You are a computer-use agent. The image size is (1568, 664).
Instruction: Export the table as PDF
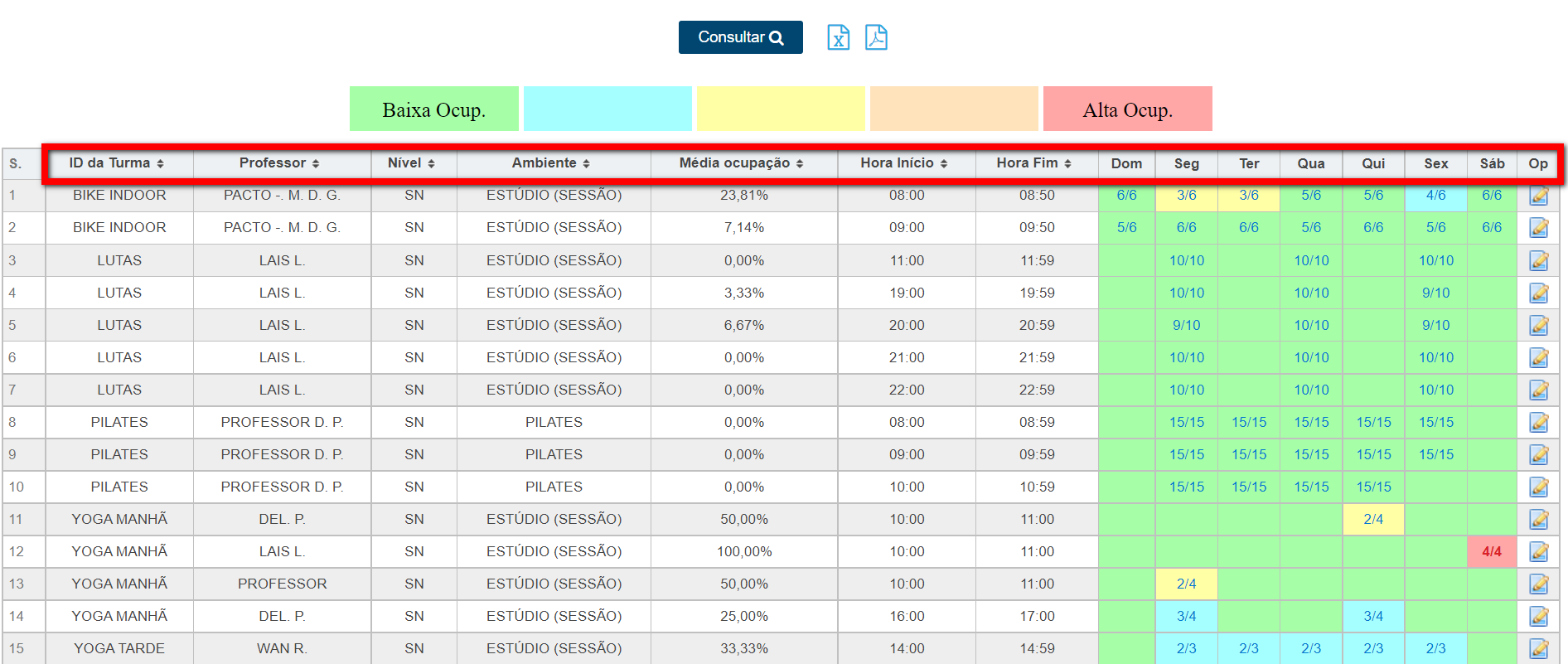point(876,37)
